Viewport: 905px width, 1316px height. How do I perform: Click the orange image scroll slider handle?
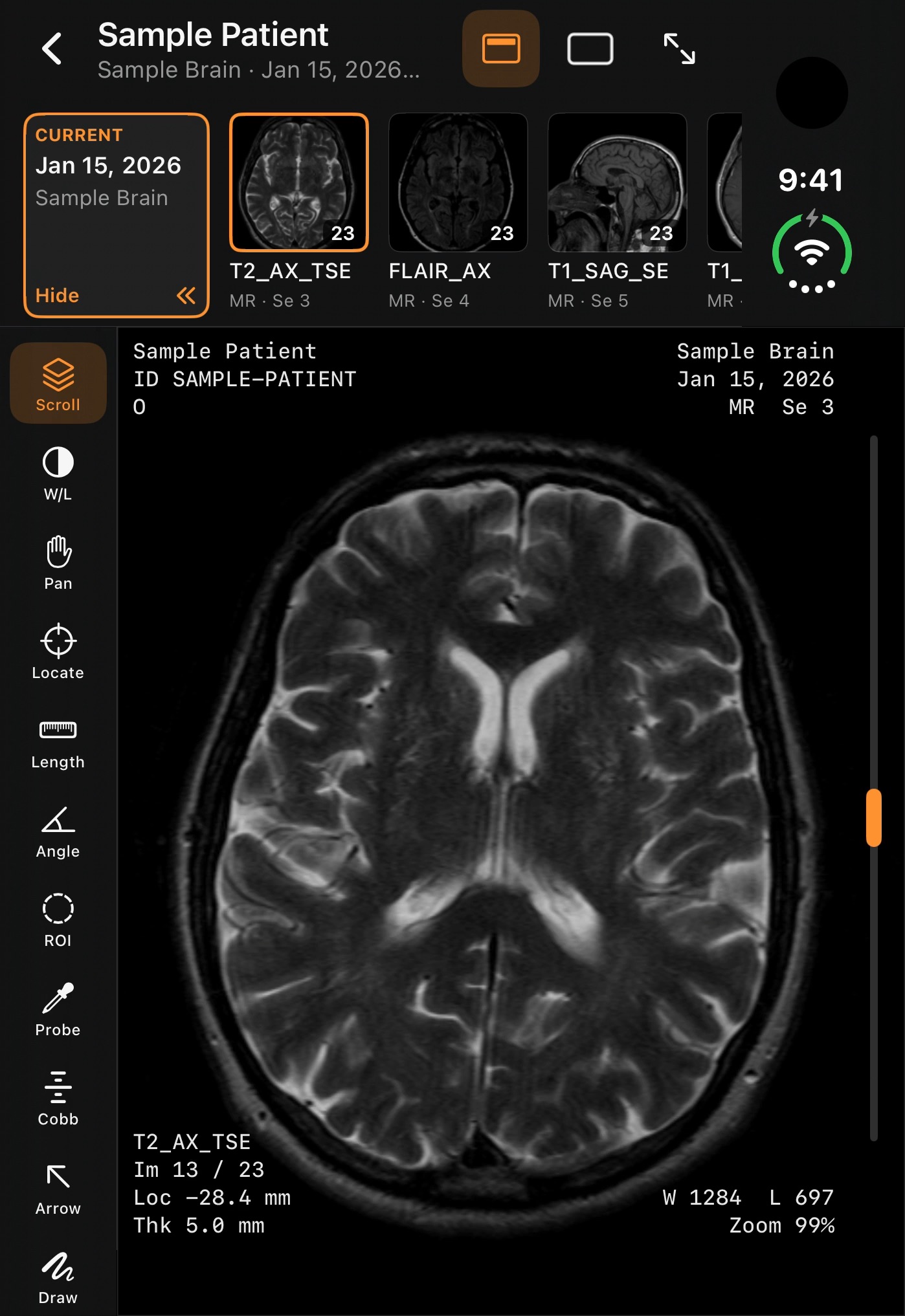(874, 818)
